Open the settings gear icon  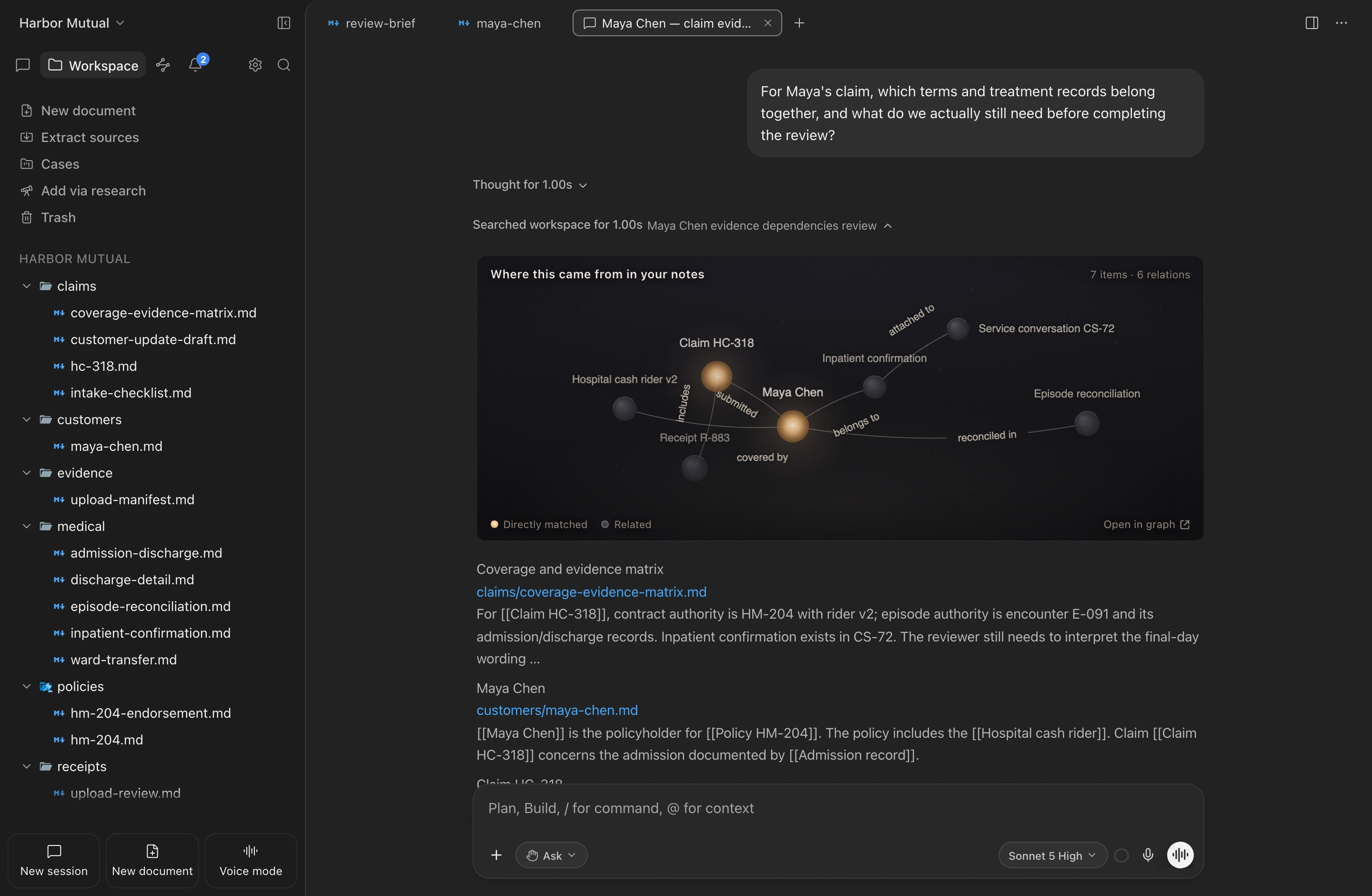point(255,64)
